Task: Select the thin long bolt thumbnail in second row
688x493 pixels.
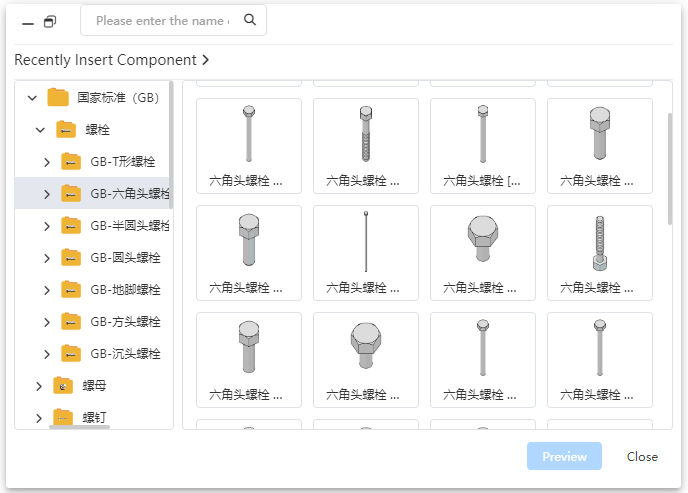Action: point(366,252)
